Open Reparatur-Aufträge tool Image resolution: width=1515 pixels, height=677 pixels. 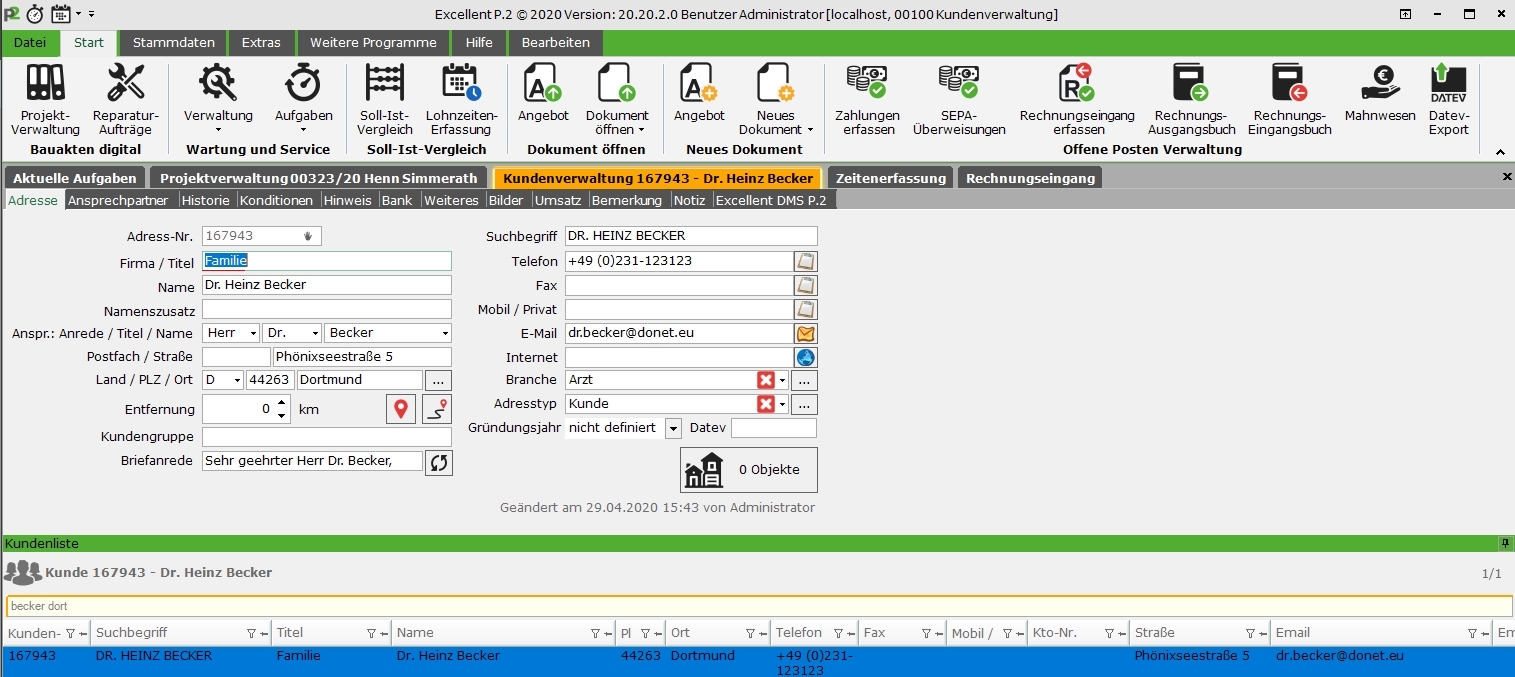[126, 99]
